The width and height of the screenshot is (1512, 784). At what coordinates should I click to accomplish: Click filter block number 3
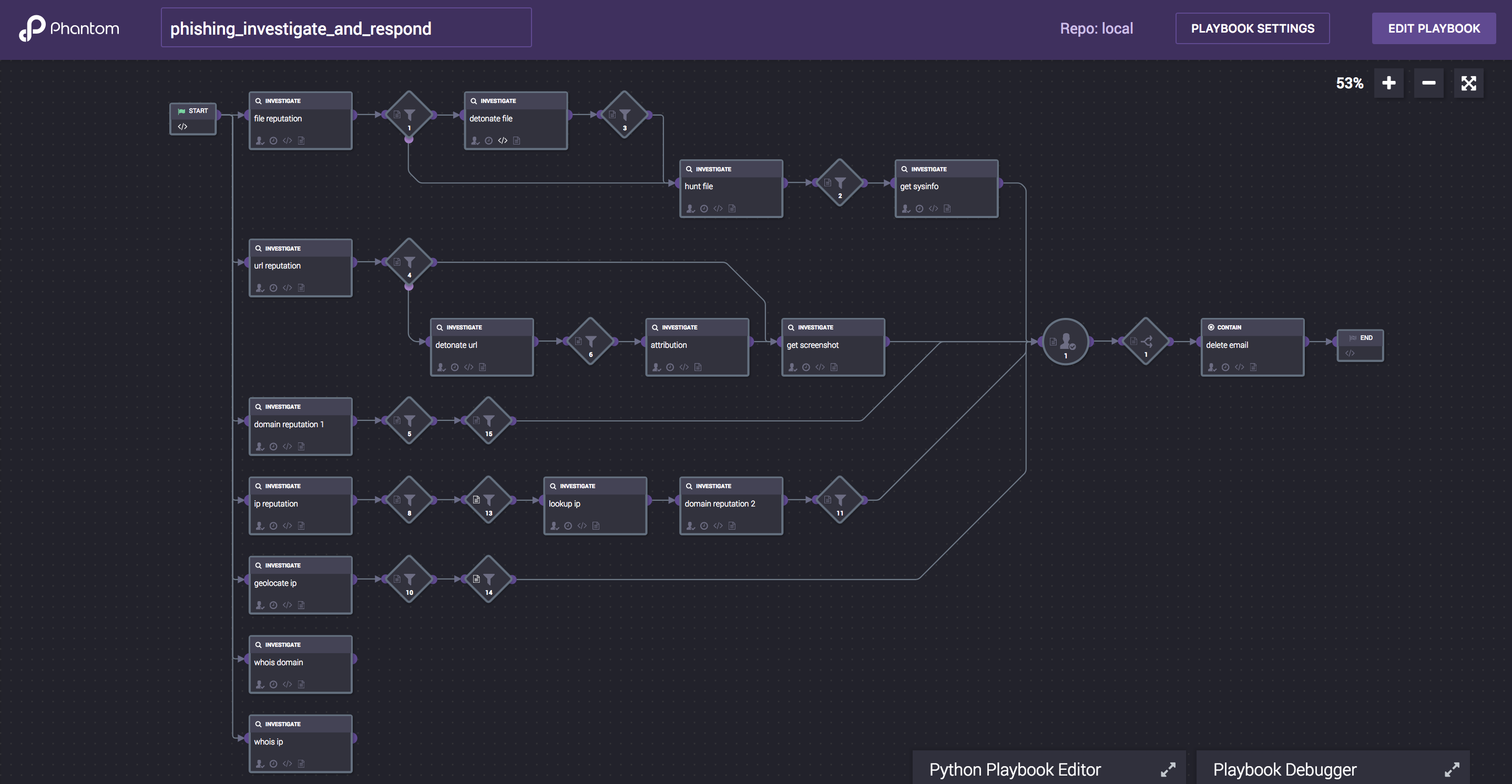click(x=625, y=115)
